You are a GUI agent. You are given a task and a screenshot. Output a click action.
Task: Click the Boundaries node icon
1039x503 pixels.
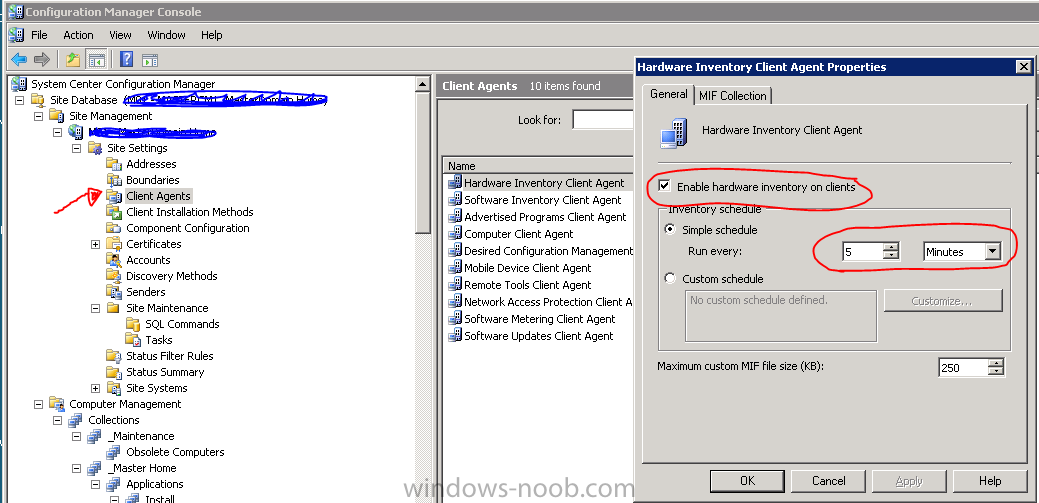pos(115,180)
